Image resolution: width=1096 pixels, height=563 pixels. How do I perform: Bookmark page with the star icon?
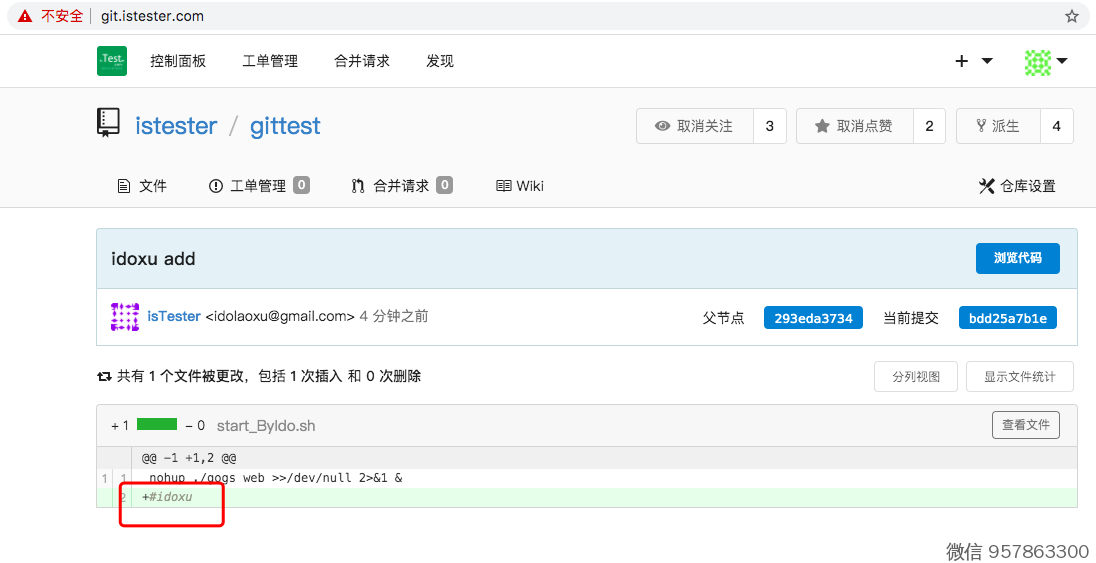click(x=1072, y=16)
